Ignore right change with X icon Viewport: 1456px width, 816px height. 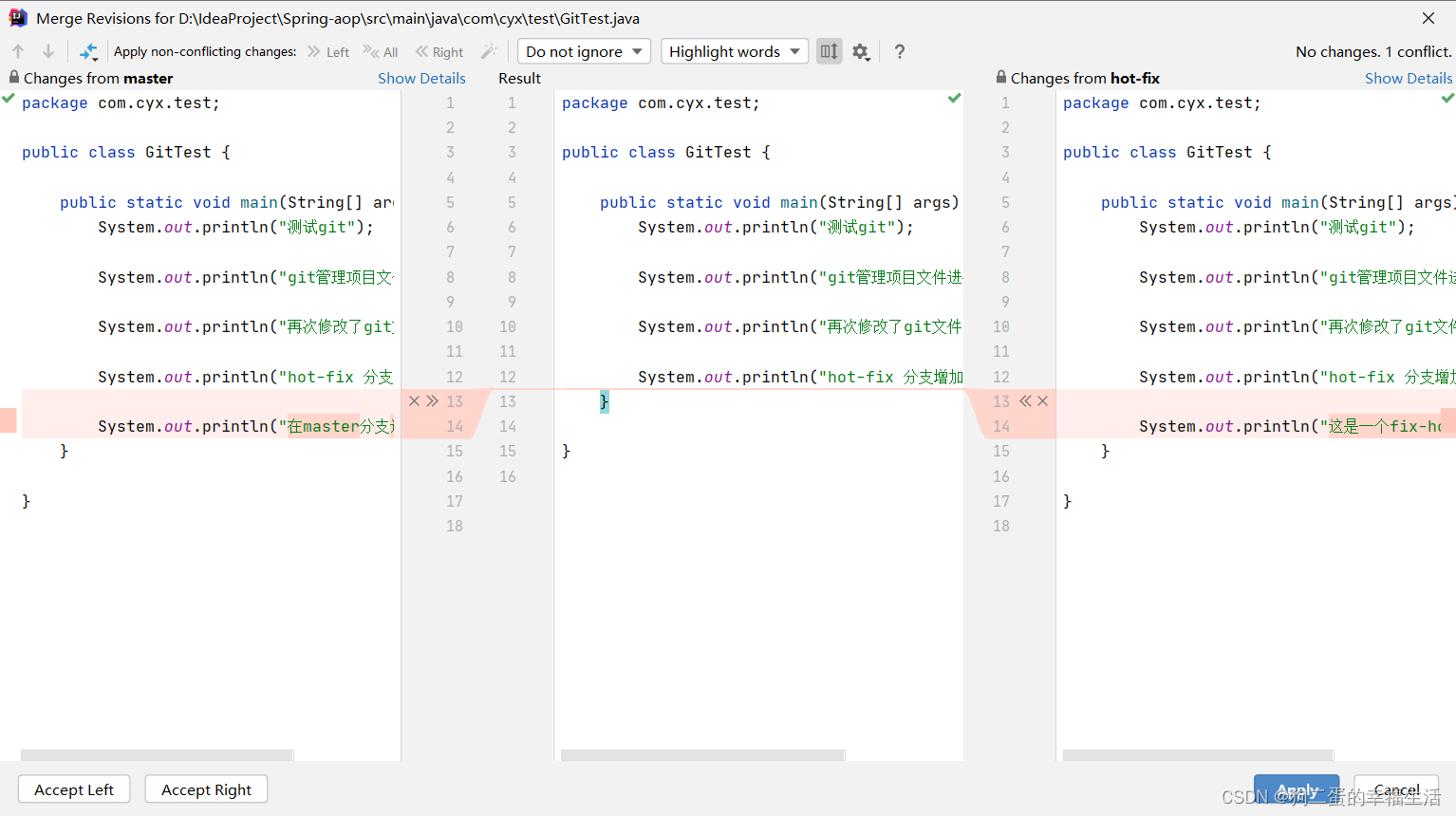[1043, 401]
